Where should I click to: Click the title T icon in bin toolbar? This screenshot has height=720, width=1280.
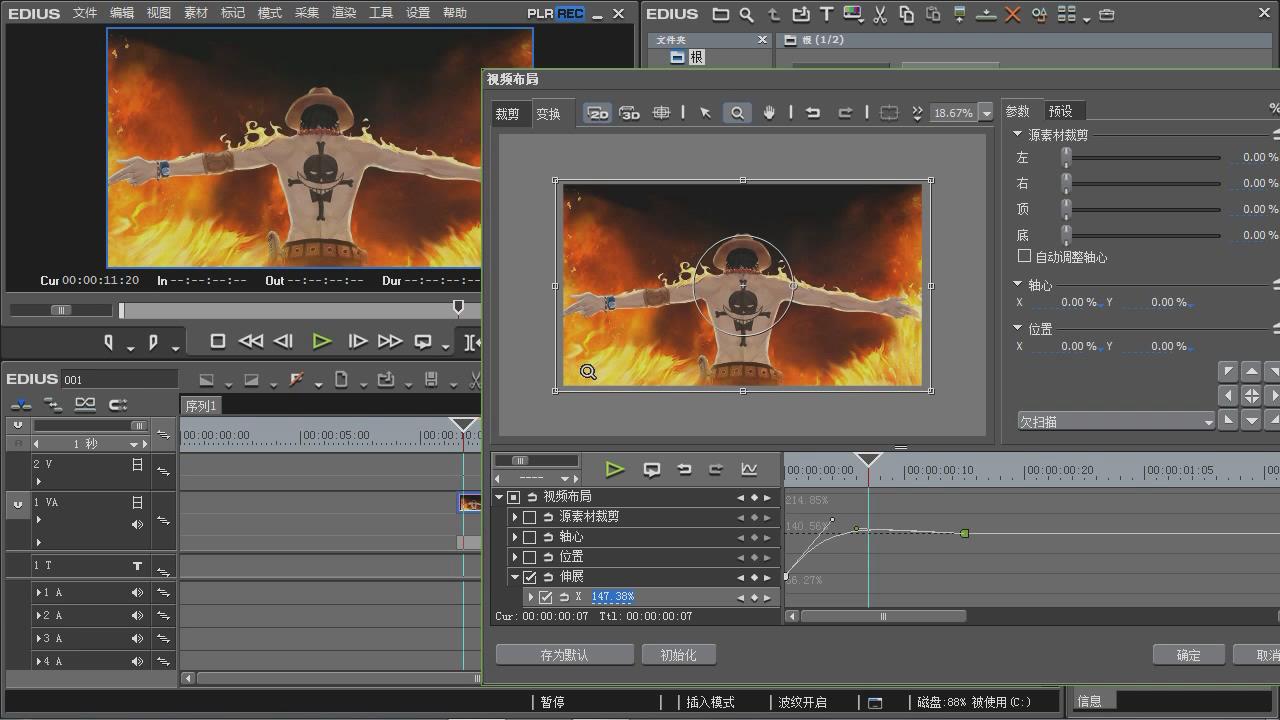(826, 14)
